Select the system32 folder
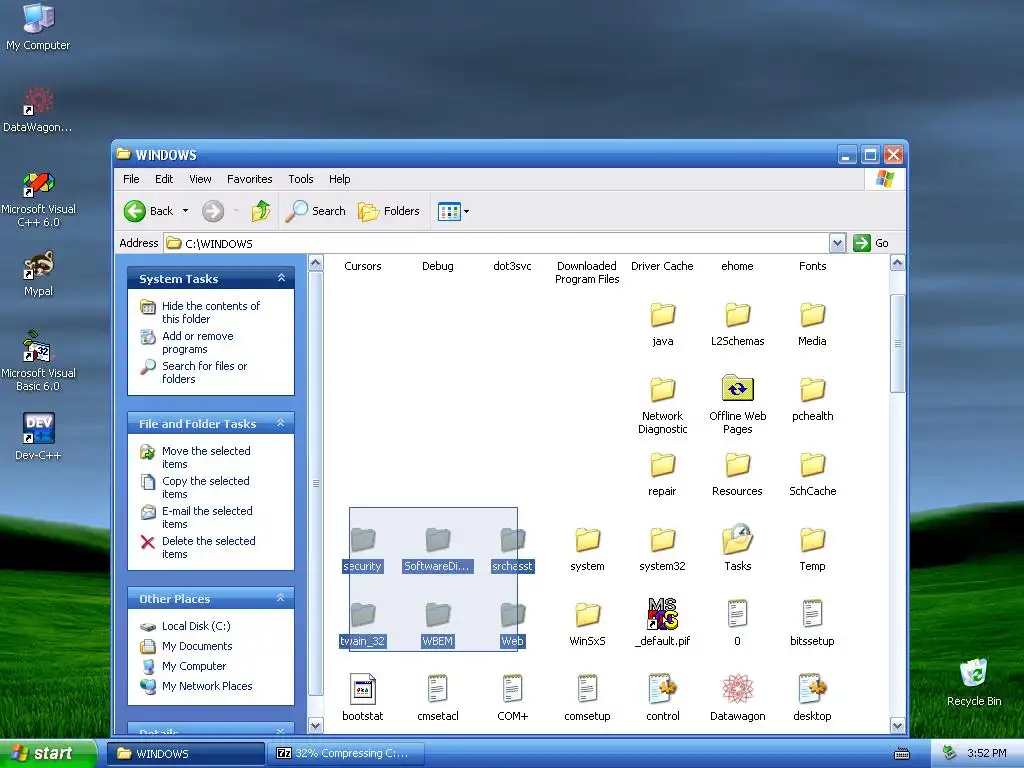 (x=662, y=541)
